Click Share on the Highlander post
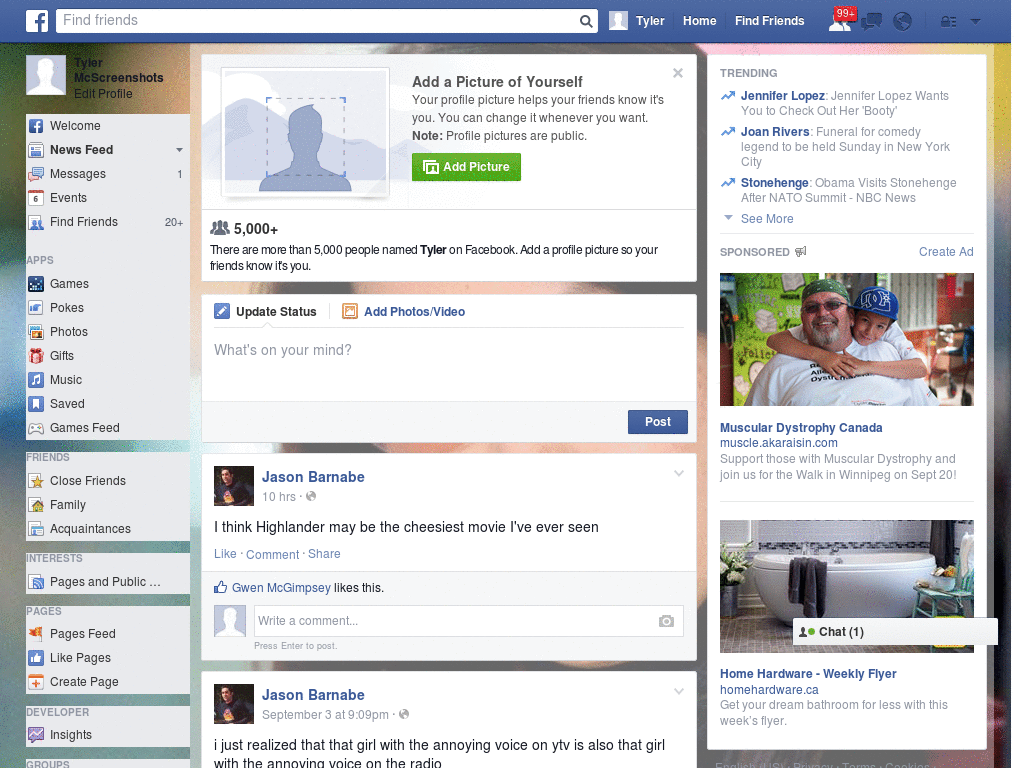Viewport: 1024px width, 768px height. (x=324, y=554)
